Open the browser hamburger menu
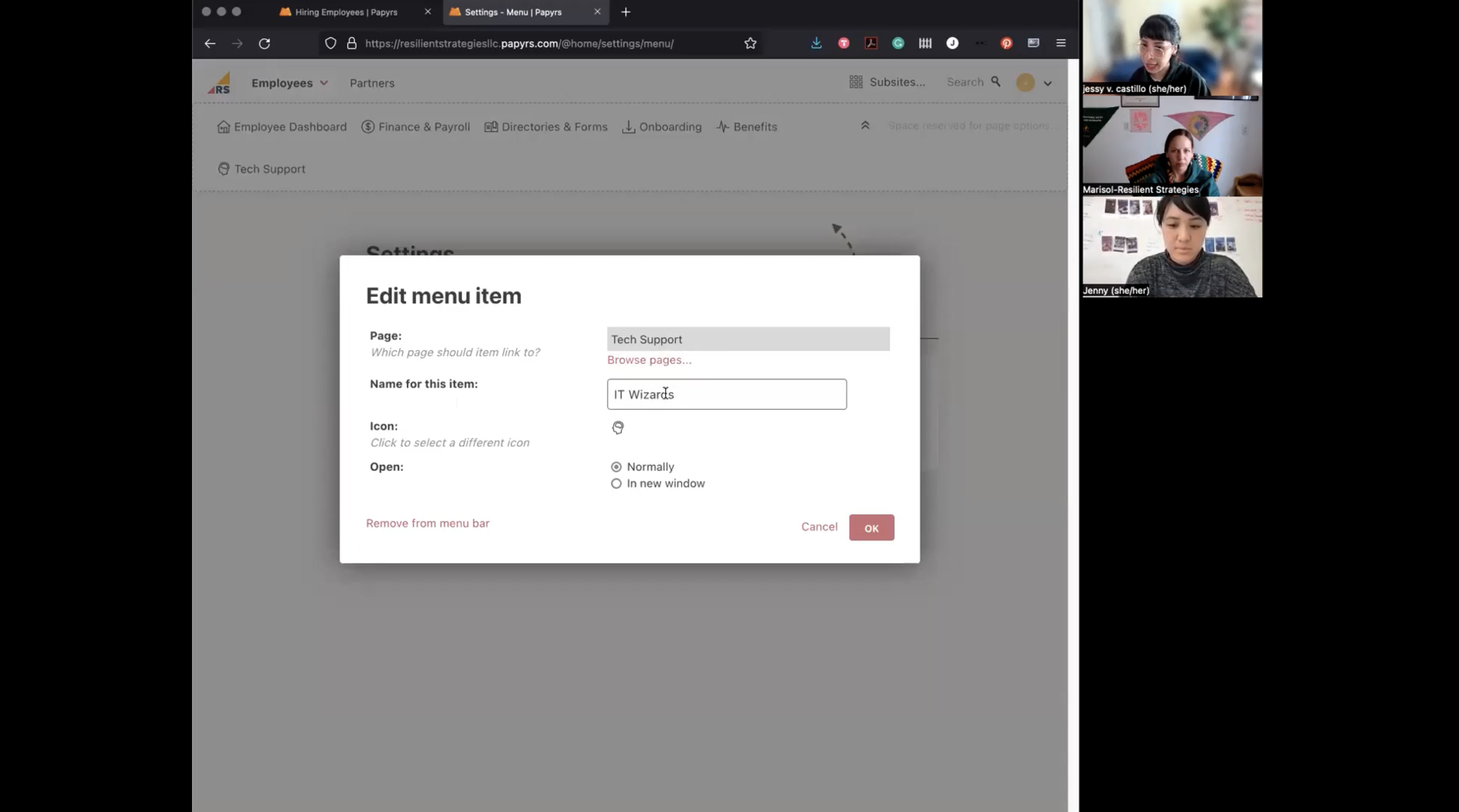 1060,43
